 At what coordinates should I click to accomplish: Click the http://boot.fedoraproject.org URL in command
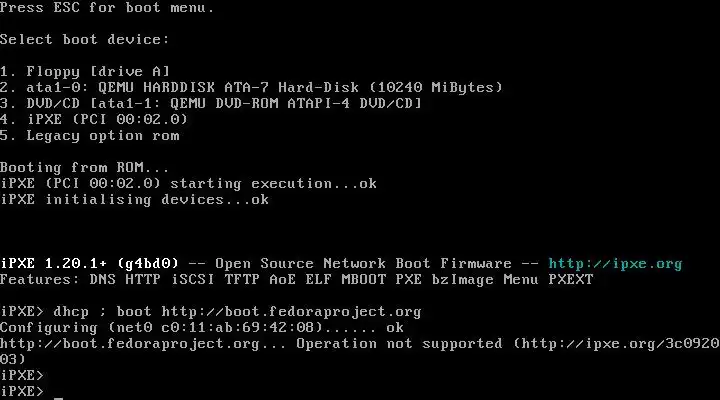[x=291, y=312]
